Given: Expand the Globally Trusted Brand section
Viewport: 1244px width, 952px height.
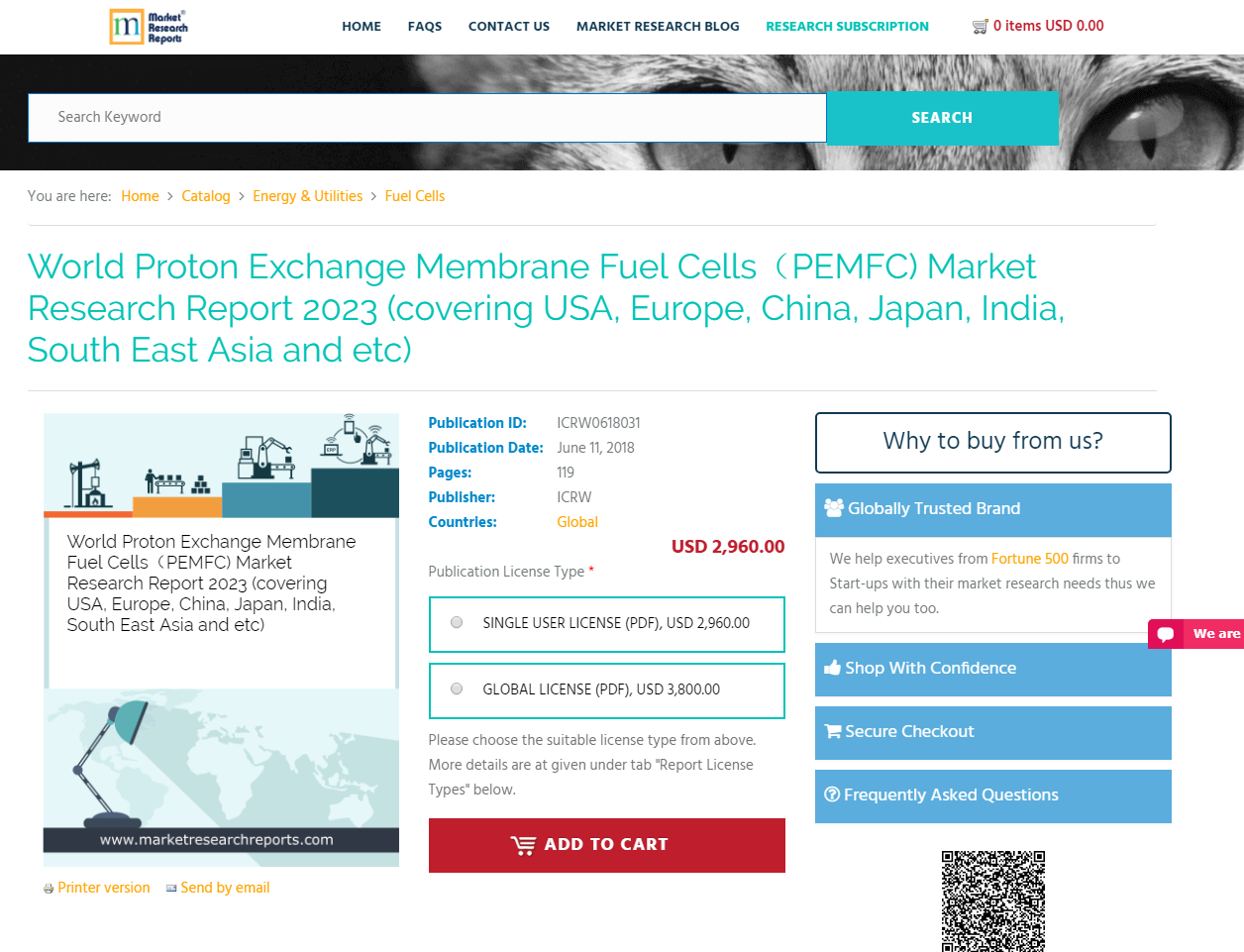Looking at the screenshot, I should (x=993, y=509).
